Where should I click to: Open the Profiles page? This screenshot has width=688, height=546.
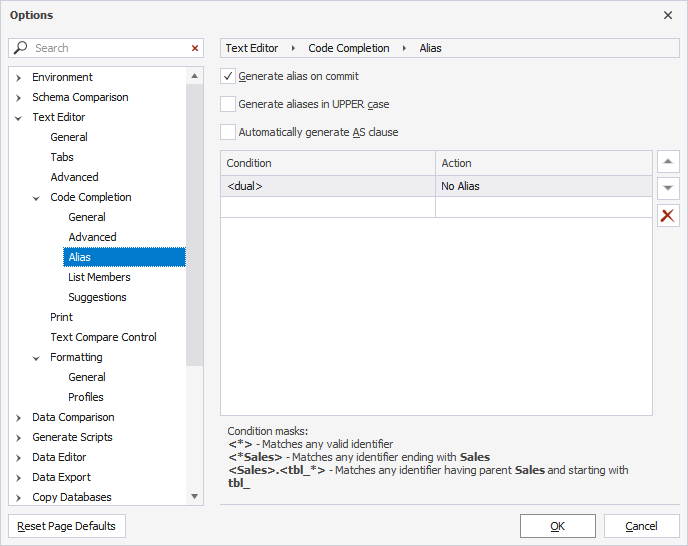point(86,397)
